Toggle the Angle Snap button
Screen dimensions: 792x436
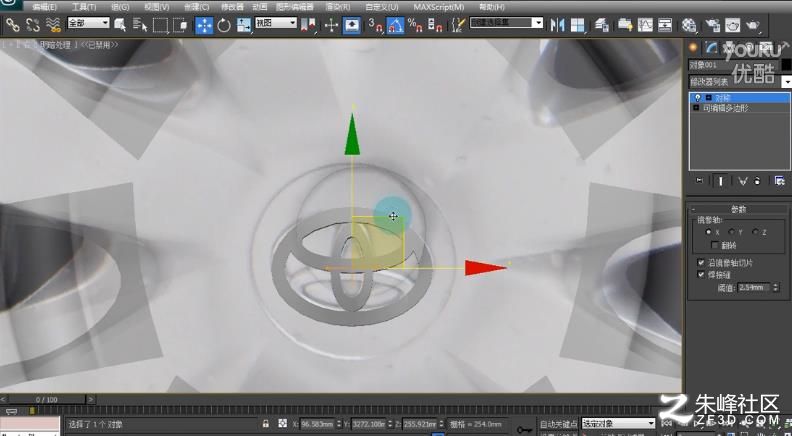pos(395,25)
